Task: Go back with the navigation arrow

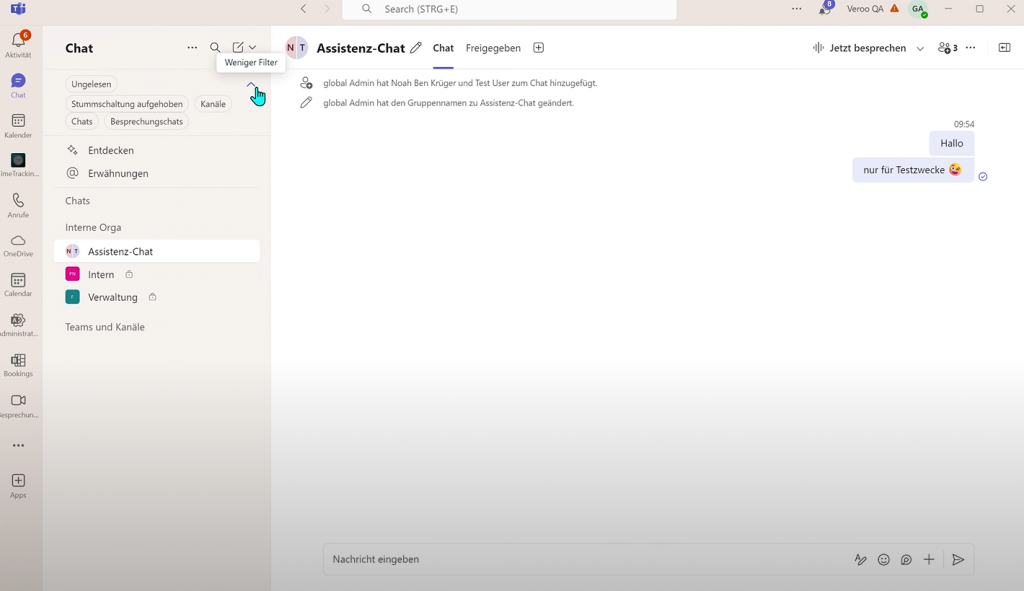Action: [304, 8]
